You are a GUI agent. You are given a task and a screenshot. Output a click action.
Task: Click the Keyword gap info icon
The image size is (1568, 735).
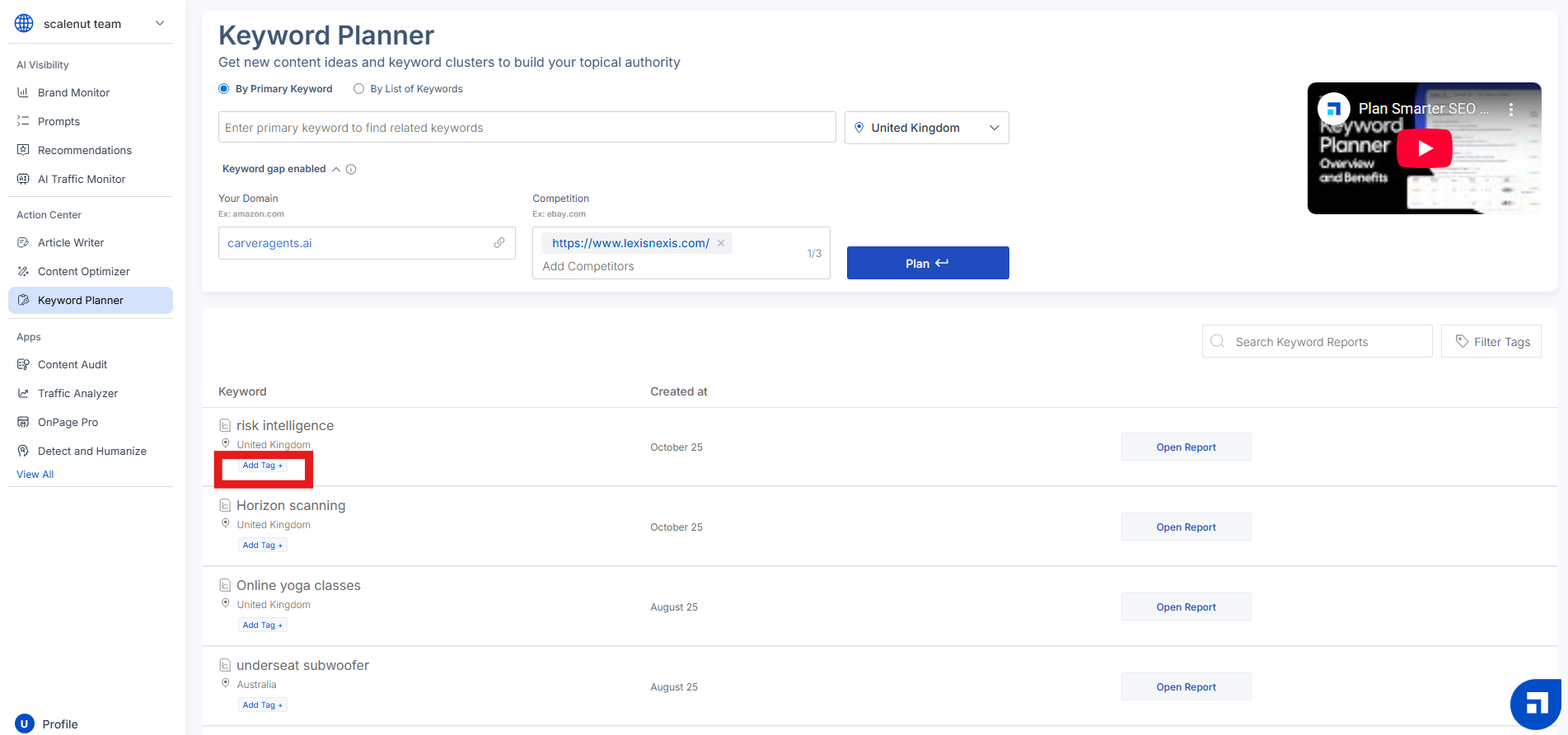click(x=351, y=170)
